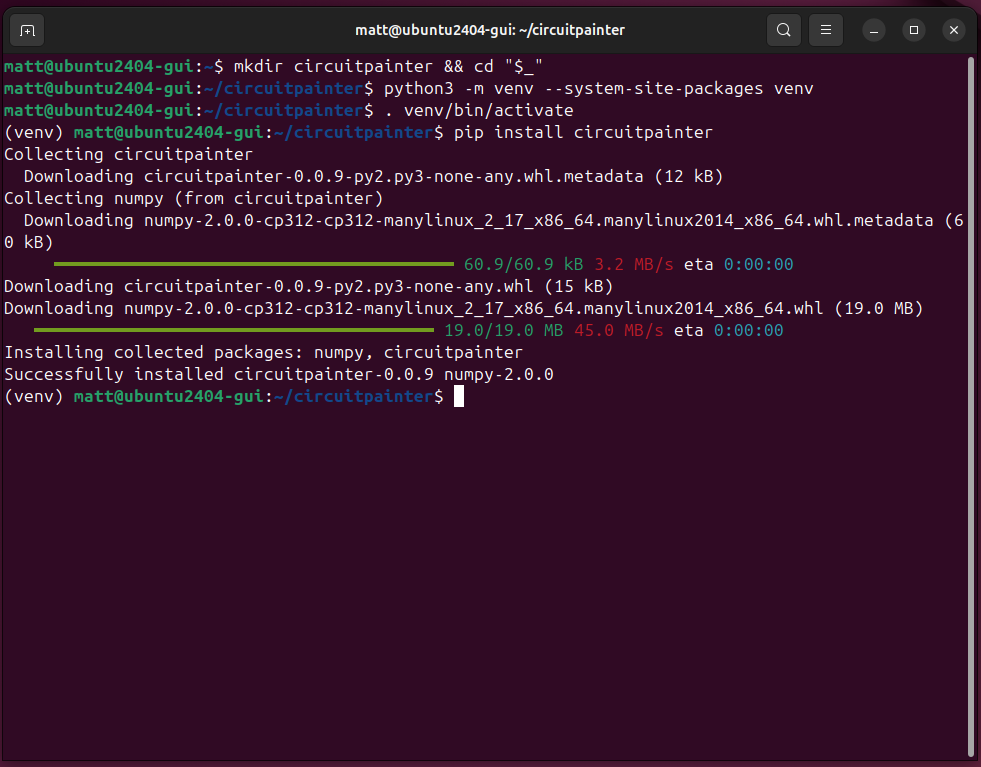This screenshot has width=981, height=767.
Task: Maximize the terminal window
Action: pos(913,30)
